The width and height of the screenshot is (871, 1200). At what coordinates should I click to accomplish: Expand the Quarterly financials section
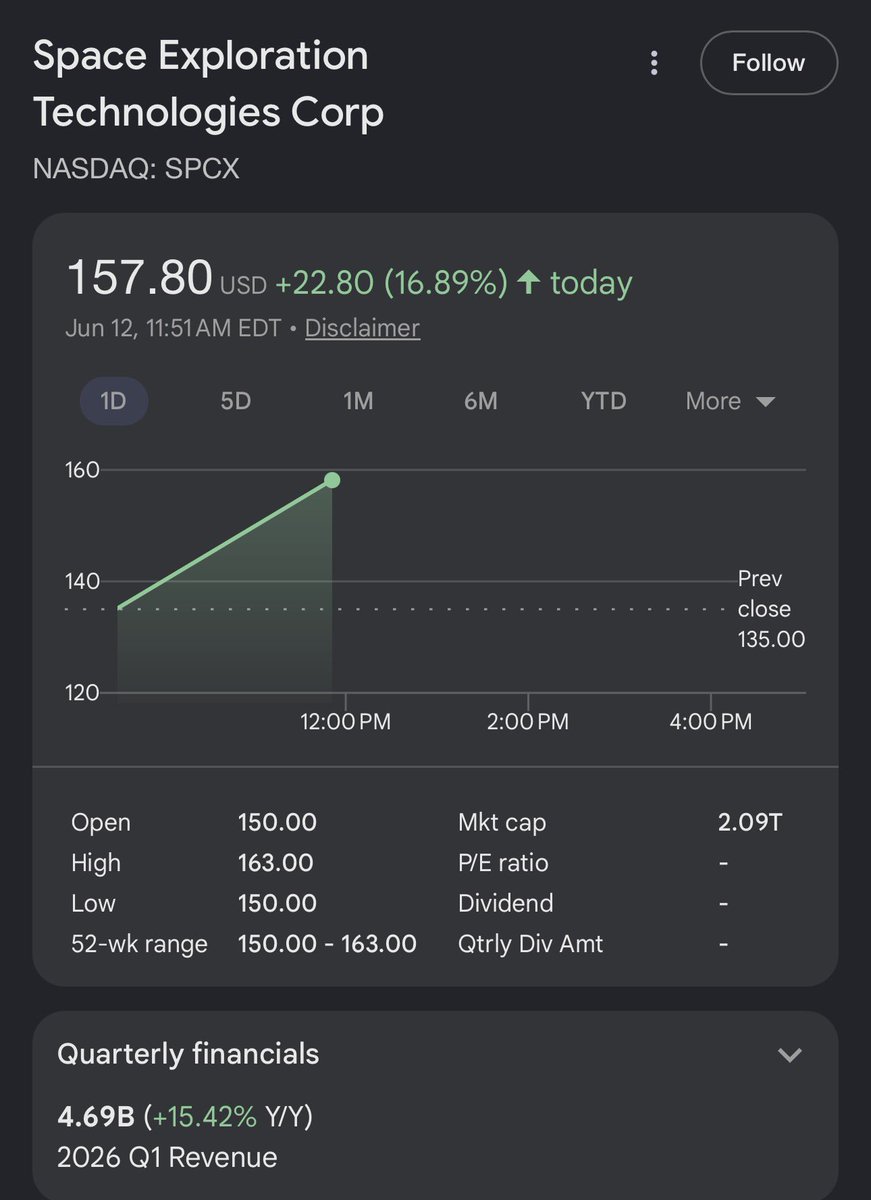(x=790, y=1054)
